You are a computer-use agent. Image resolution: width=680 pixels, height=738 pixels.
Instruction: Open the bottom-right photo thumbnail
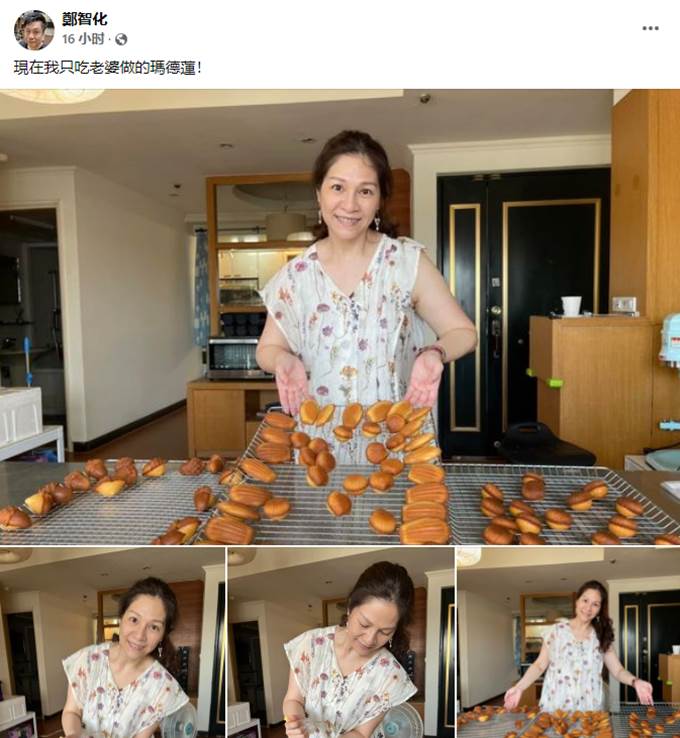pos(568,642)
